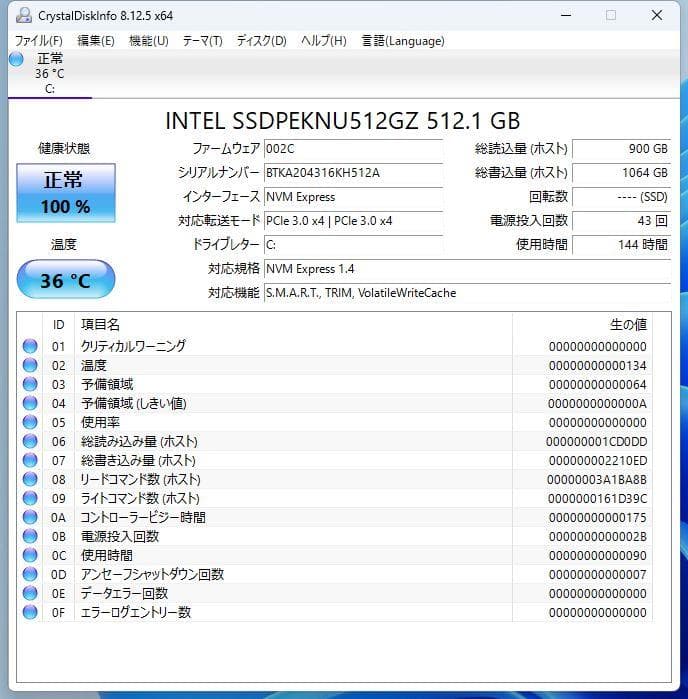Open the ヘルプ(H) menu
Viewport: 688px width, 699px height.
point(323,41)
